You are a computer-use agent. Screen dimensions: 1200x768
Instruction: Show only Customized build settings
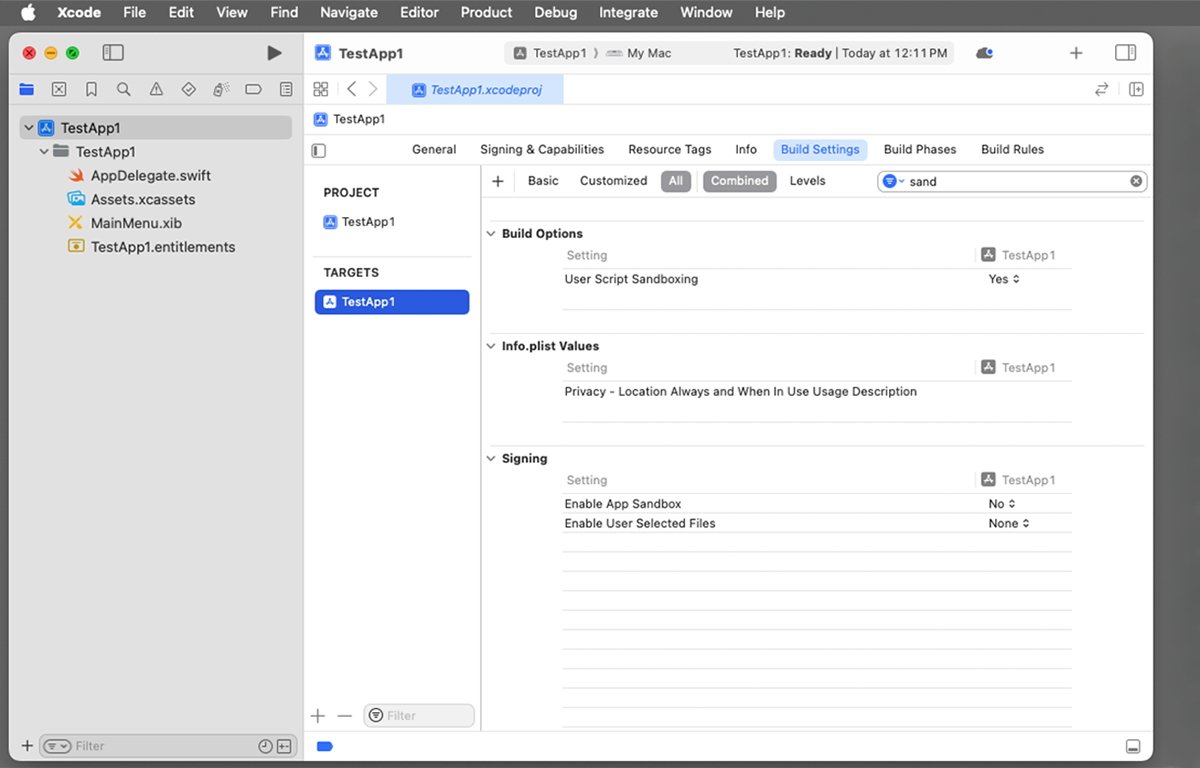613,181
